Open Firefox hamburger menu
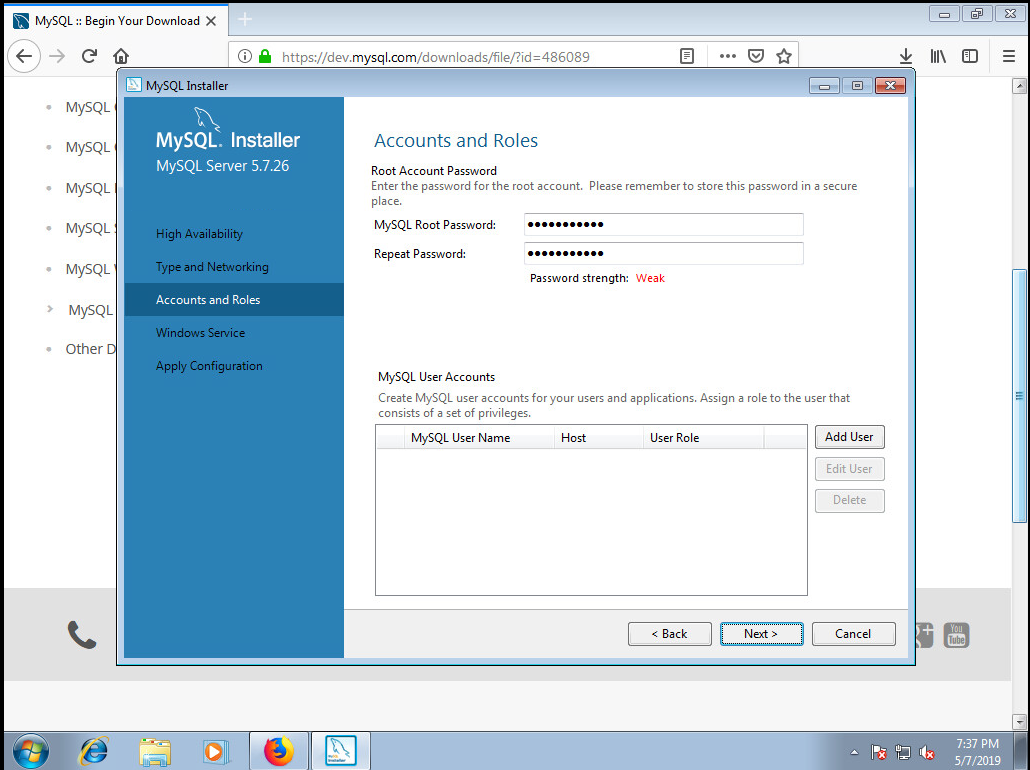This screenshot has height=770, width=1030. point(1009,57)
